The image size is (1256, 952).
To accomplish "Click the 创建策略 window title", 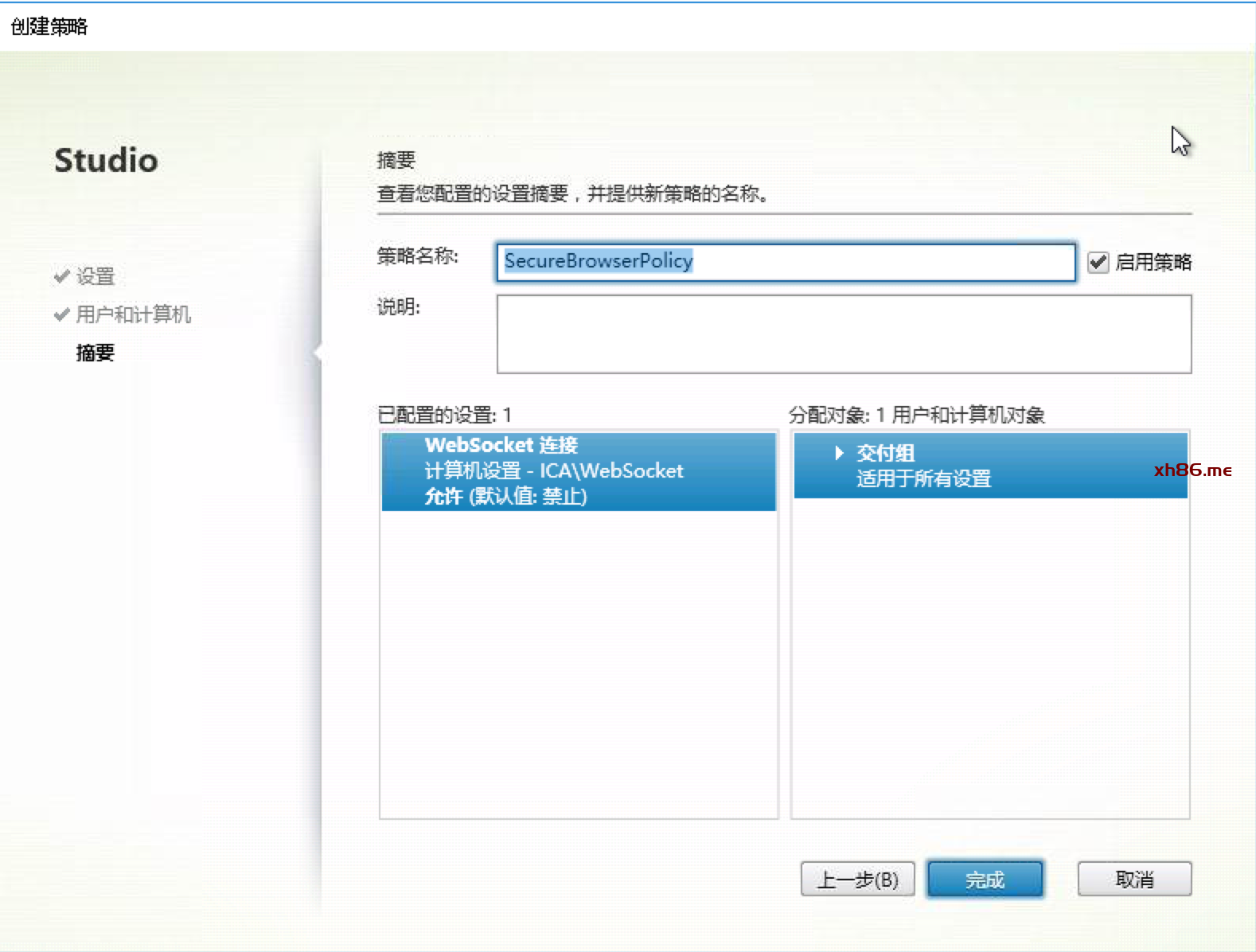I will tap(49, 26).
